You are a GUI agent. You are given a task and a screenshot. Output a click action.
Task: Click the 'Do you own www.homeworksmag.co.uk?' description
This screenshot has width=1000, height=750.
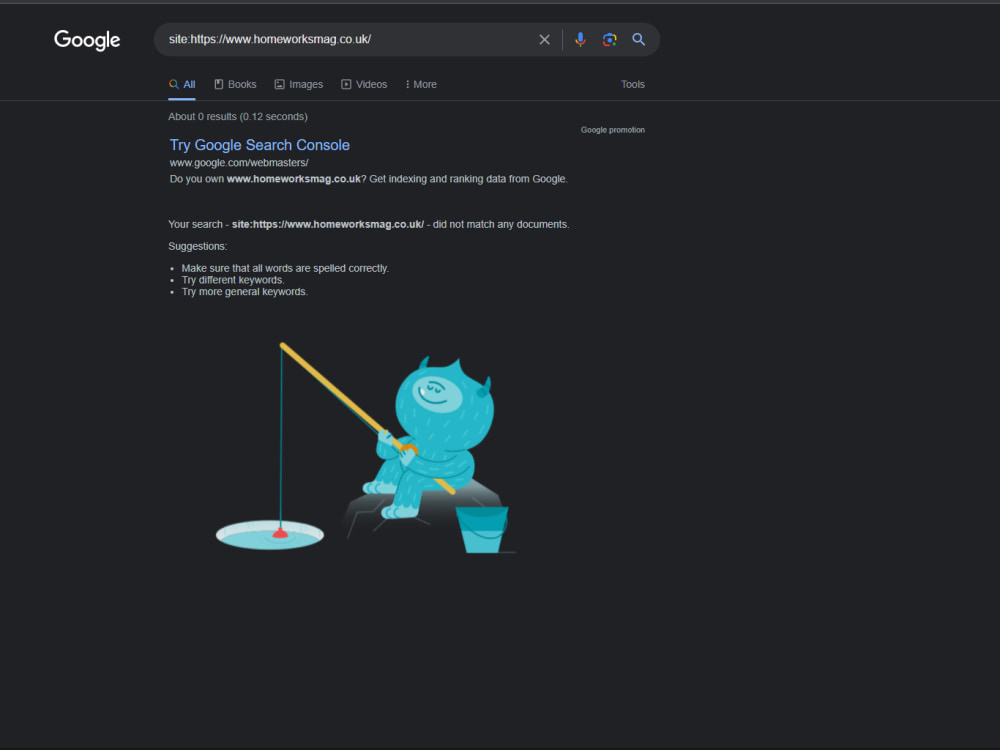coord(368,179)
